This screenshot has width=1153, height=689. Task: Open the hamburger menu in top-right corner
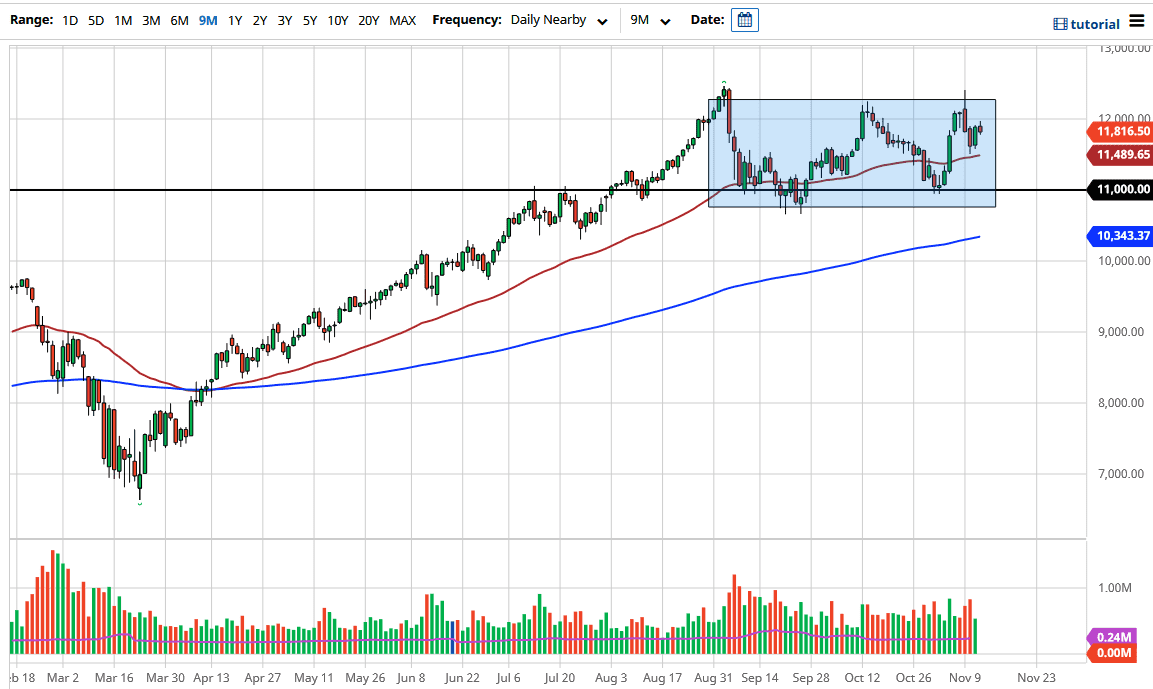pos(1138,21)
